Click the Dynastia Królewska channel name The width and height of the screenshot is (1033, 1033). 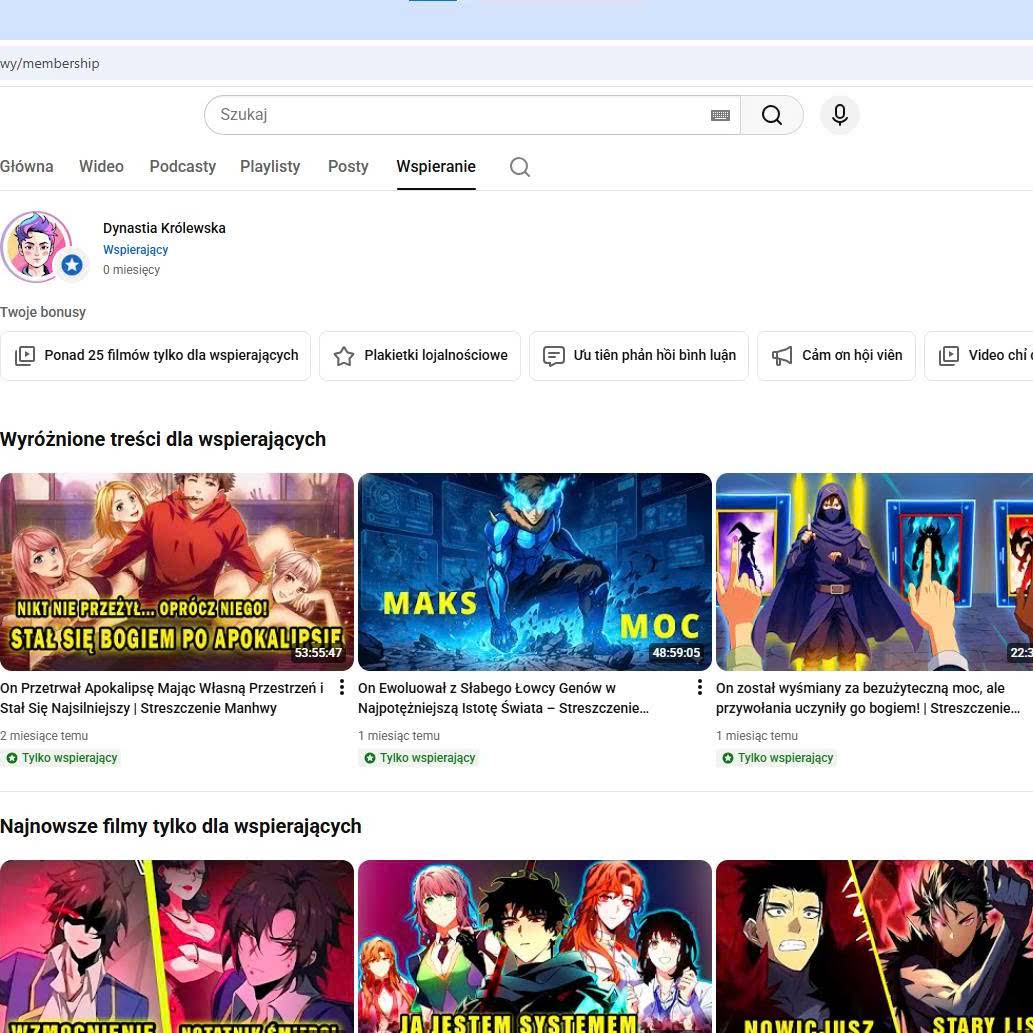click(x=164, y=228)
